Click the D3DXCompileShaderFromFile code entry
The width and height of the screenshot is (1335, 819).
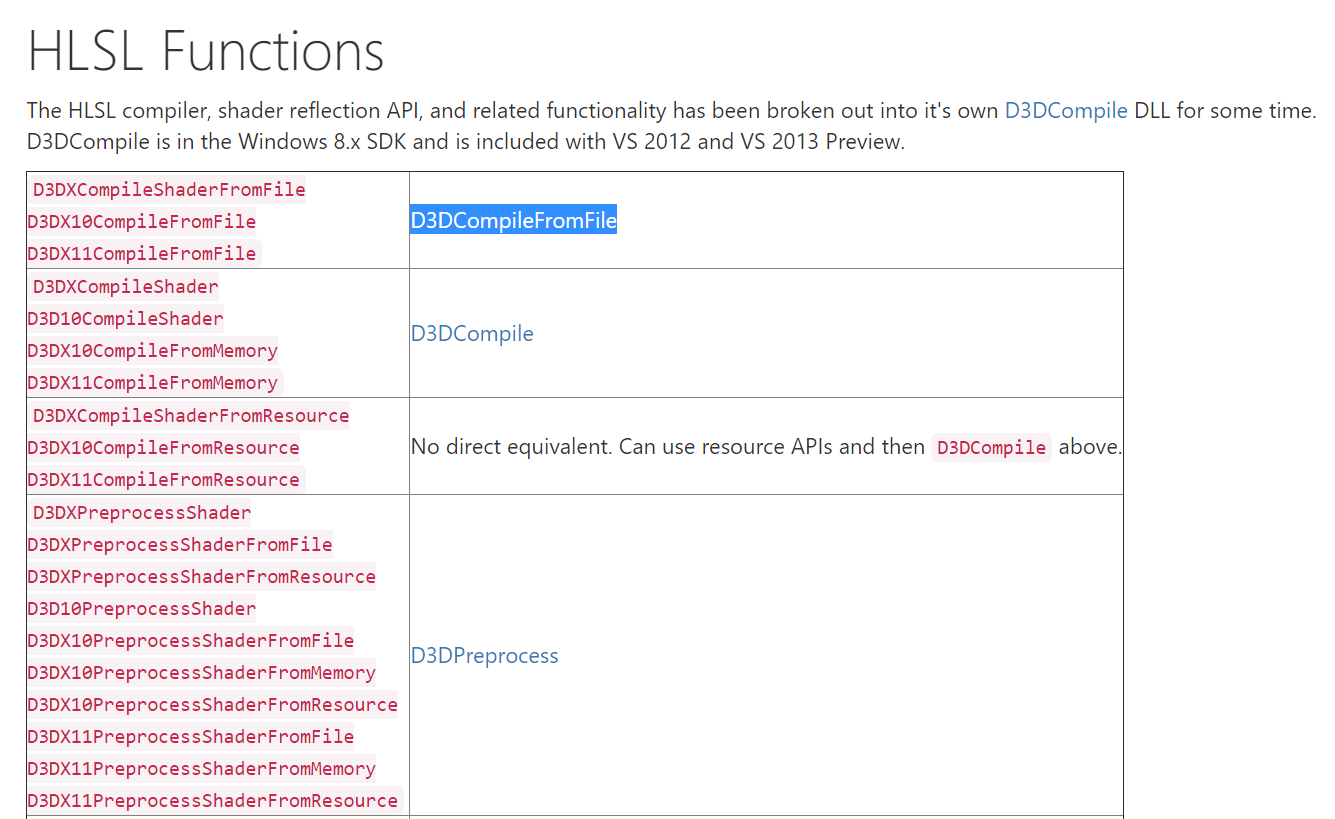click(169, 190)
